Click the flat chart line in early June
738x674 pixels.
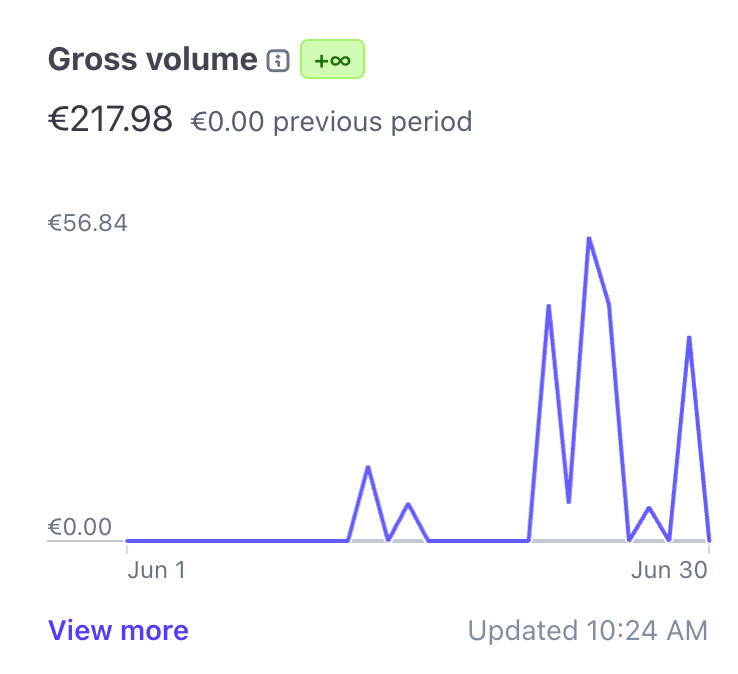(x=230, y=540)
